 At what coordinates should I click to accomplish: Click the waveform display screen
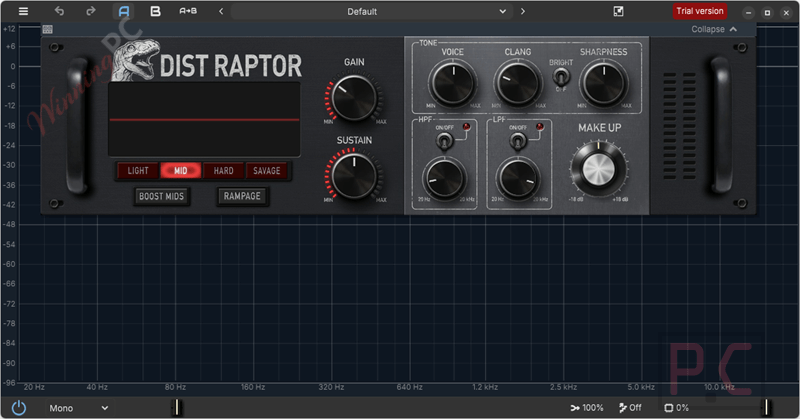pyautogui.click(x=204, y=119)
